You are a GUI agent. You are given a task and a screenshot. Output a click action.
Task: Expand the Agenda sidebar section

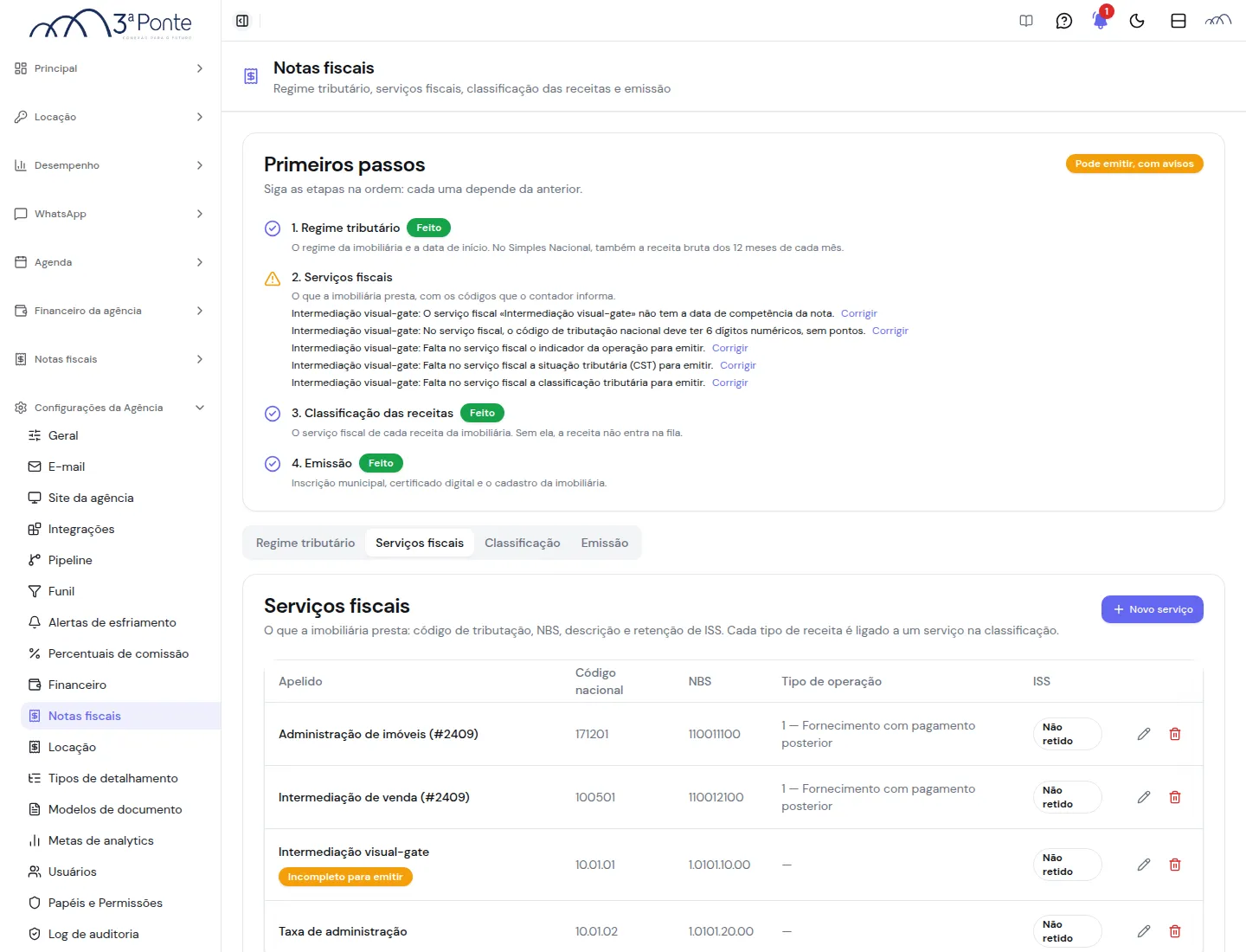(110, 262)
